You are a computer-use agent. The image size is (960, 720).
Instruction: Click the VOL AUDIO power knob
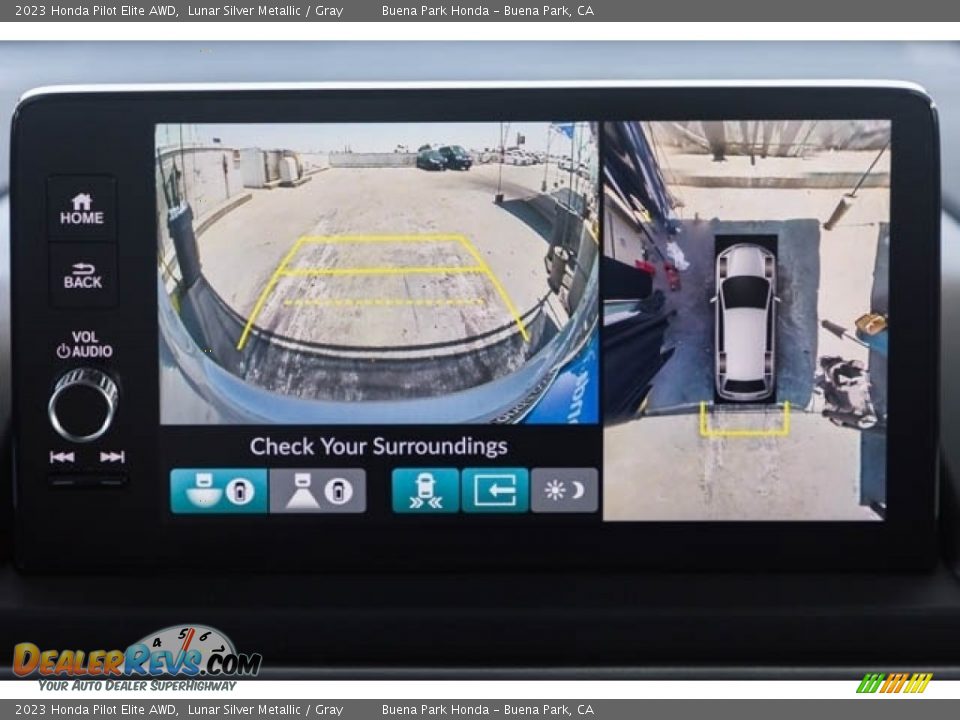tap(83, 404)
